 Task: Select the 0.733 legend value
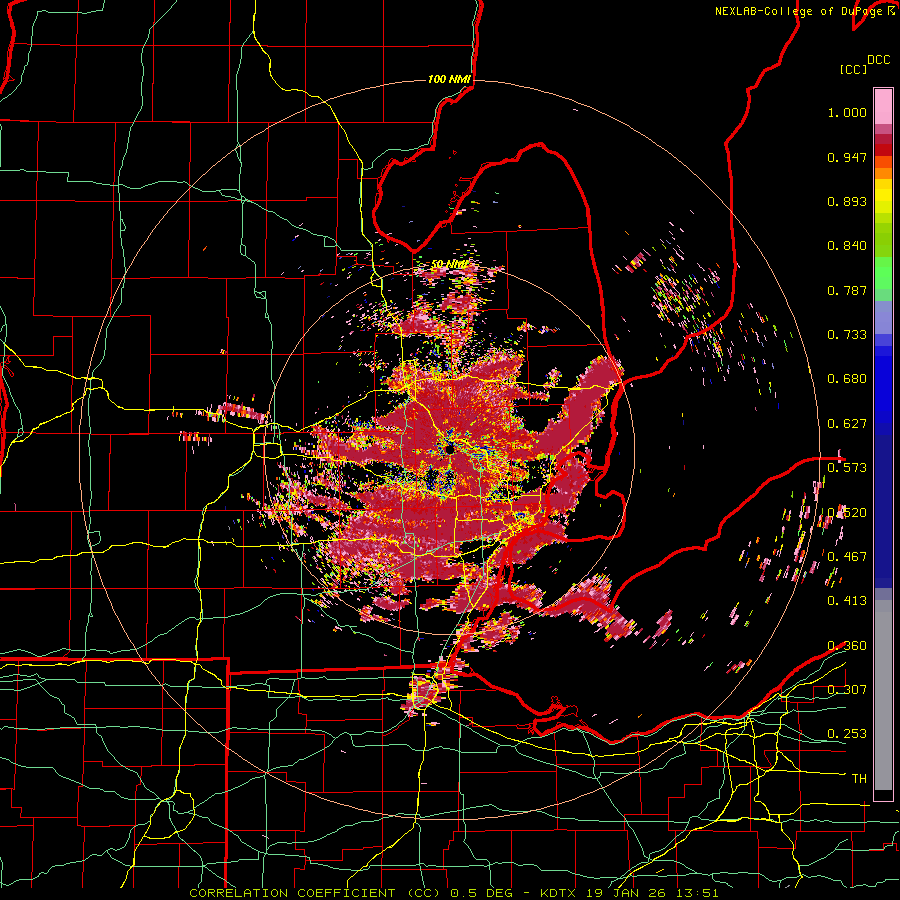(847, 335)
